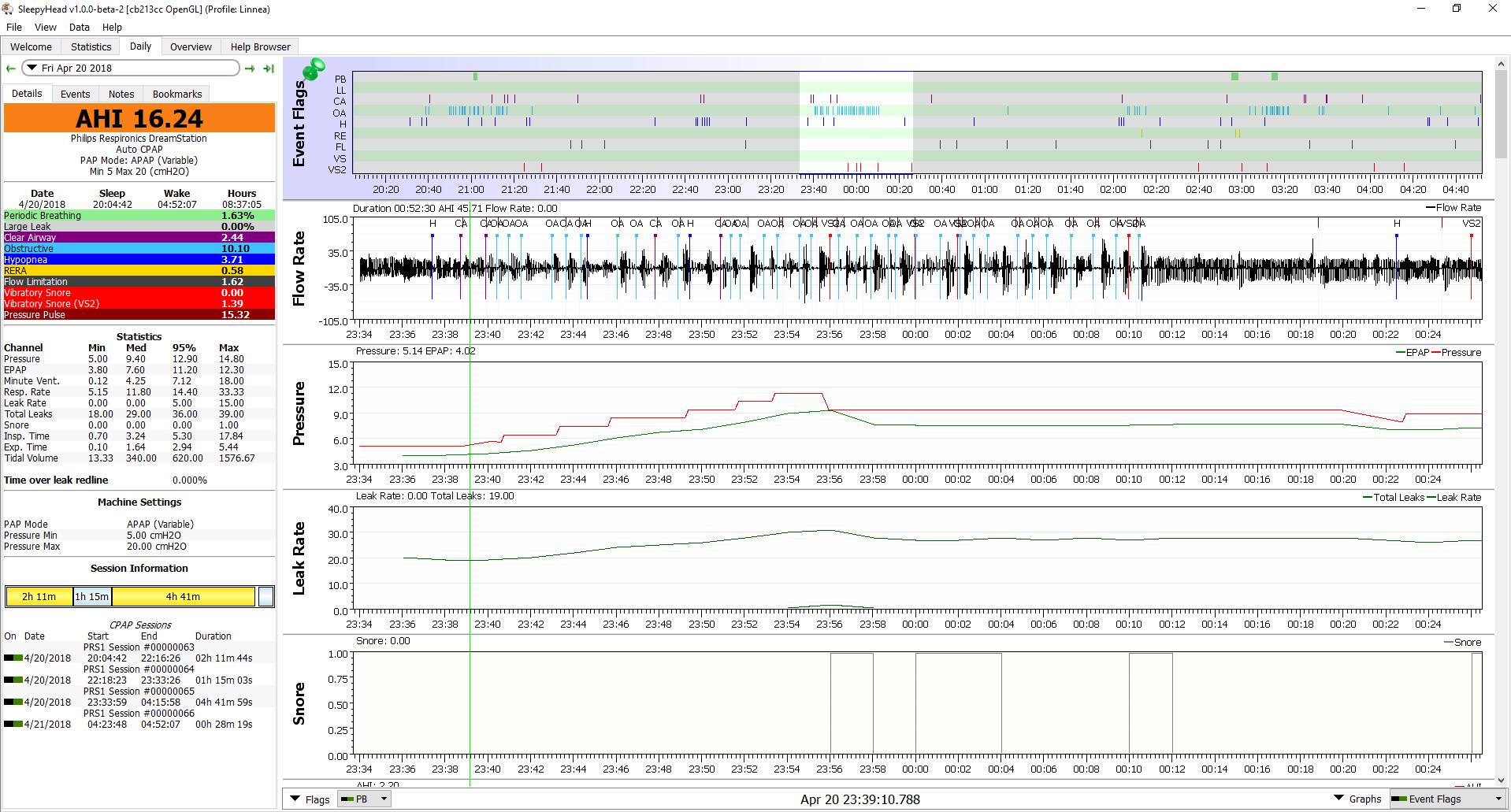Jump to the most recent day arrow

pos(269,69)
